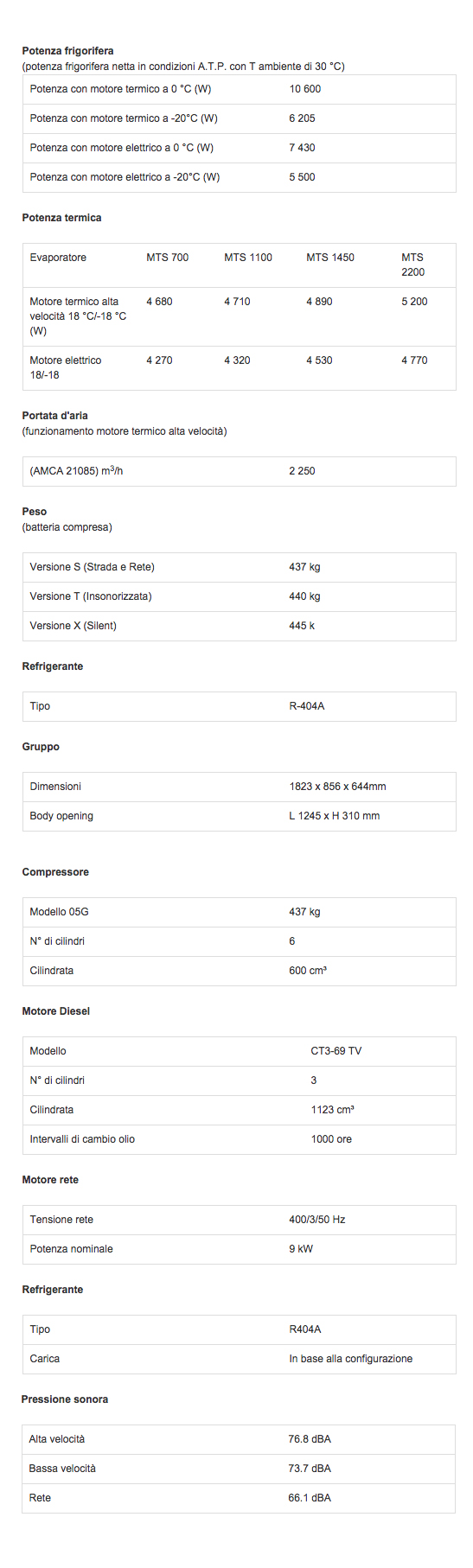473x1568 pixels.
Task: Click the Alta velocità 76.8 dBA value
Action: (310, 1439)
